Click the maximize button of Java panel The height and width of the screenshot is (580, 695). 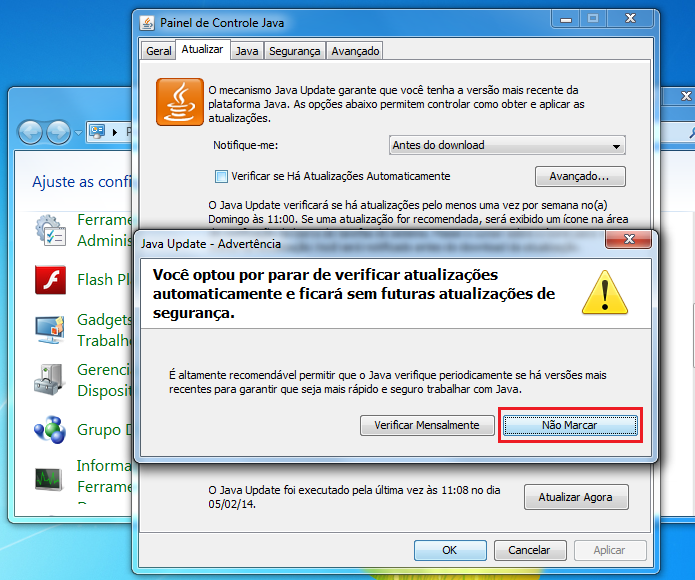593,19
